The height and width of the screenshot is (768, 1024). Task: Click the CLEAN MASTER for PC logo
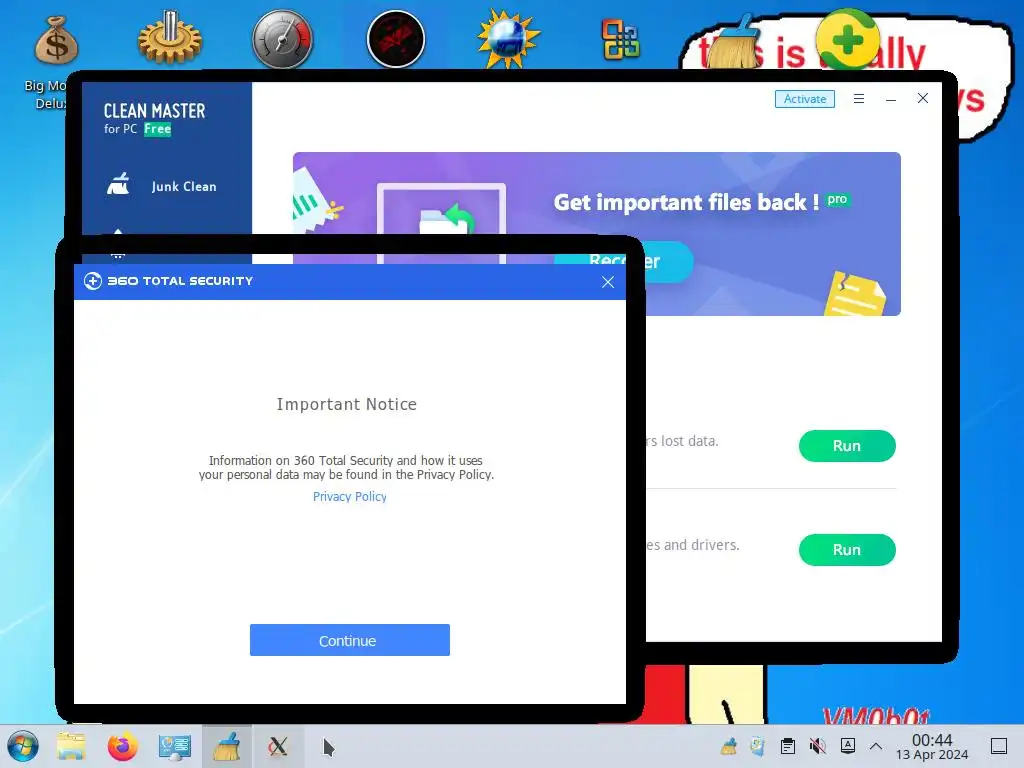[154, 119]
